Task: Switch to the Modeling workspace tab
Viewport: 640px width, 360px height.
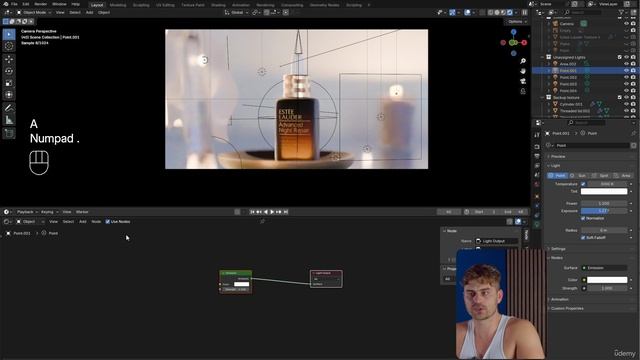Action: coord(118,5)
